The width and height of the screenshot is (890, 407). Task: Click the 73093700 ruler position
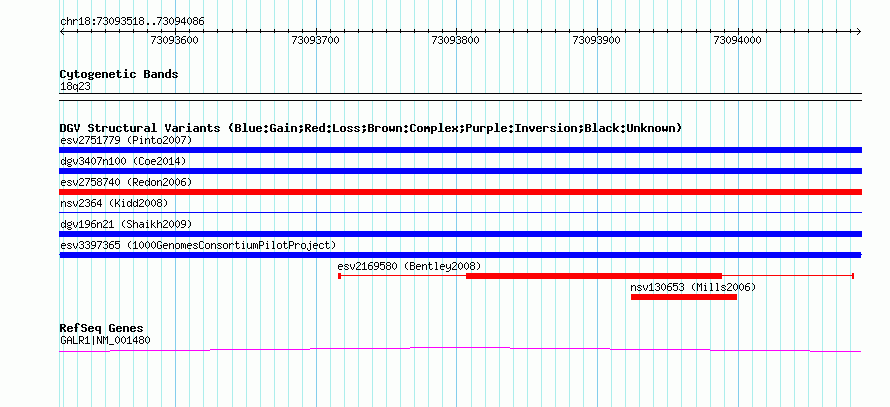click(315, 40)
